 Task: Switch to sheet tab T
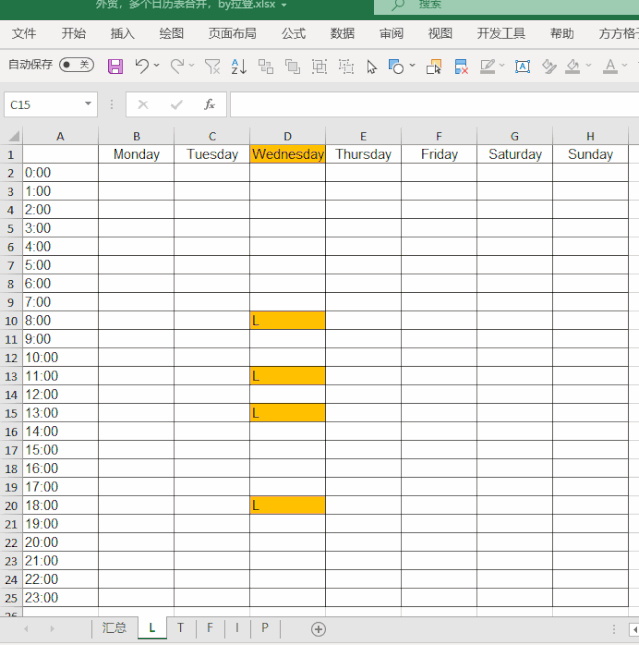point(180,628)
